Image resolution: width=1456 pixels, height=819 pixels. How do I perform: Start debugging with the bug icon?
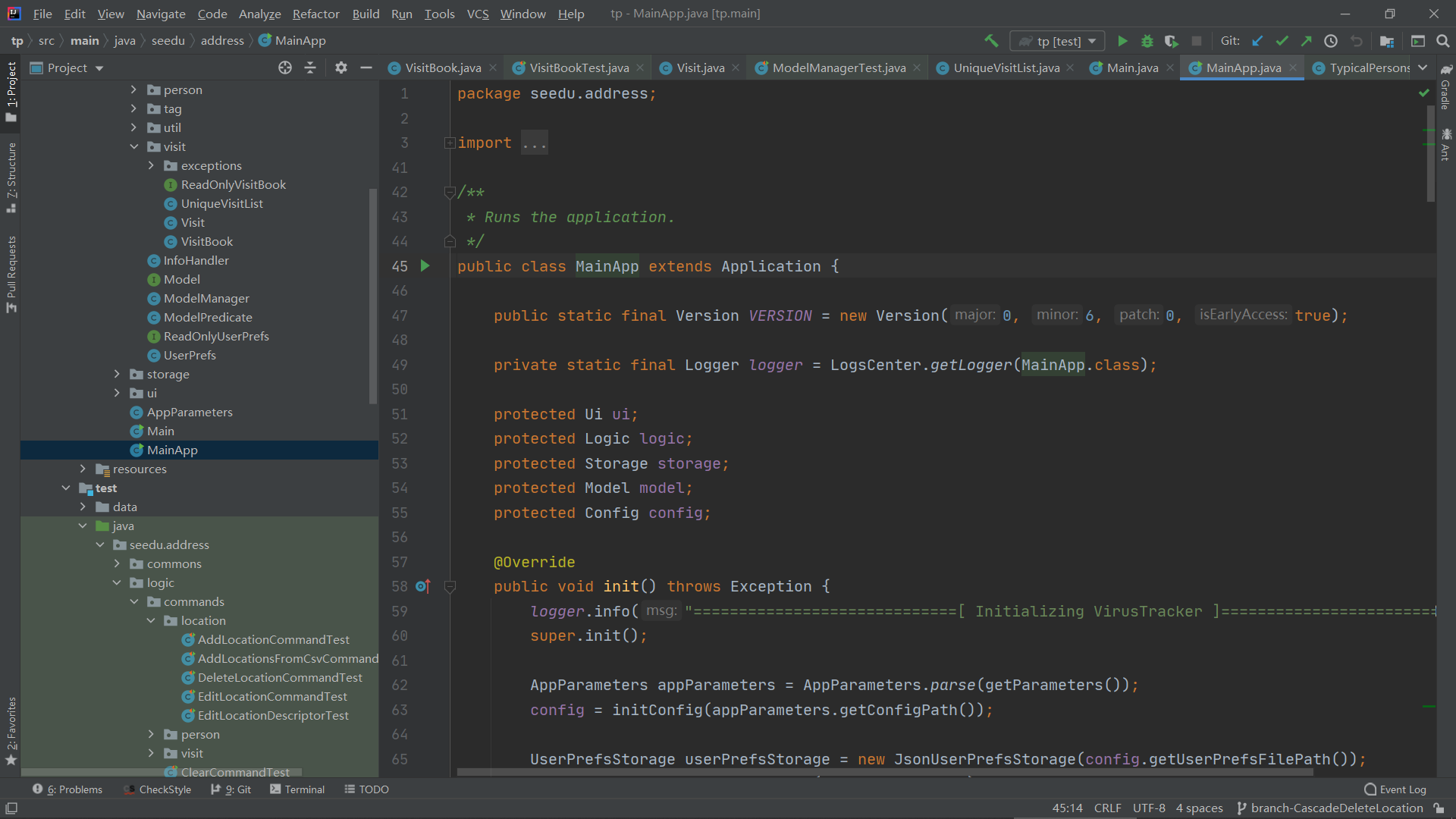coord(1147,41)
